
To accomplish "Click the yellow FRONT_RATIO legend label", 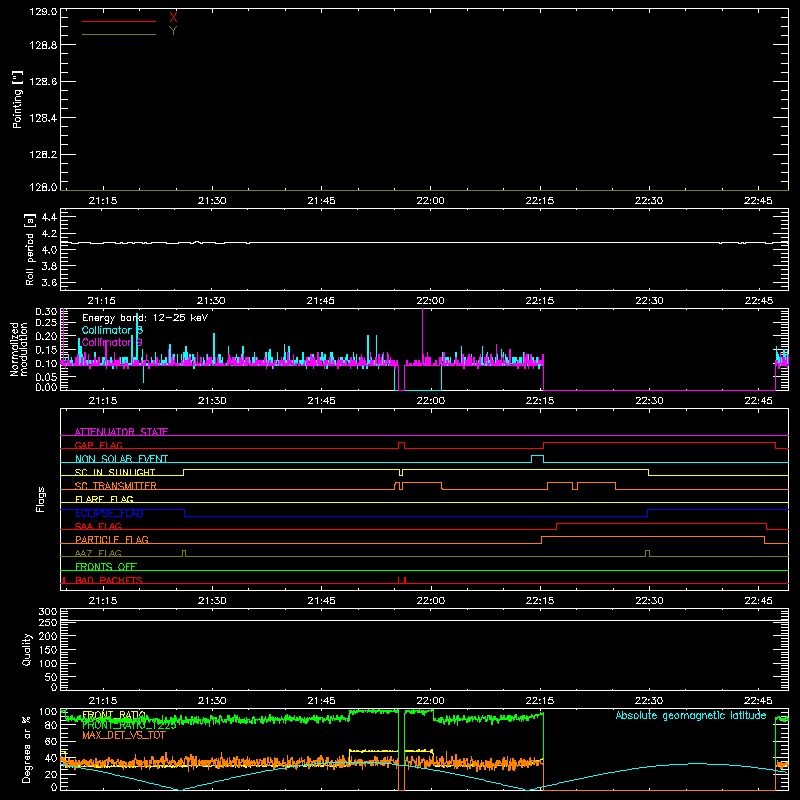I will point(114,715).
